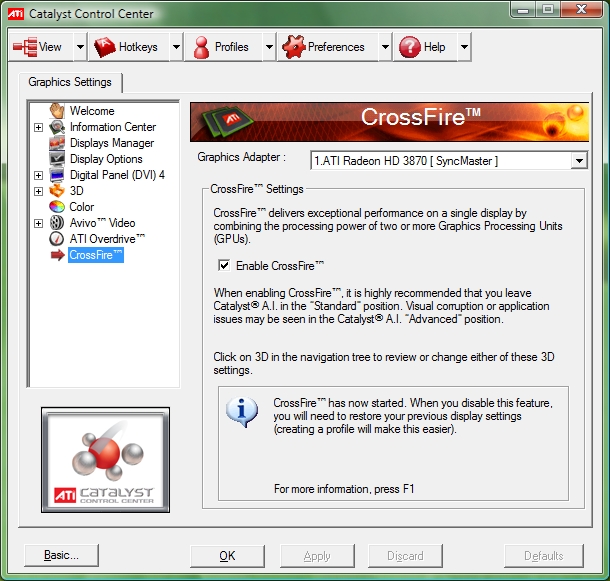Click the Apply button
Viewport: 610px width, 581px height.
pos(317,556)
